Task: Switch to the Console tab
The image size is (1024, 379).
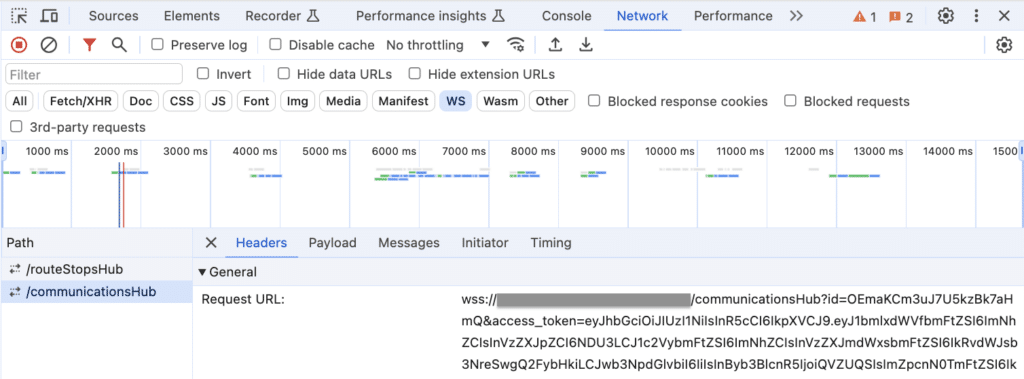Action: (x=566, y=16)
